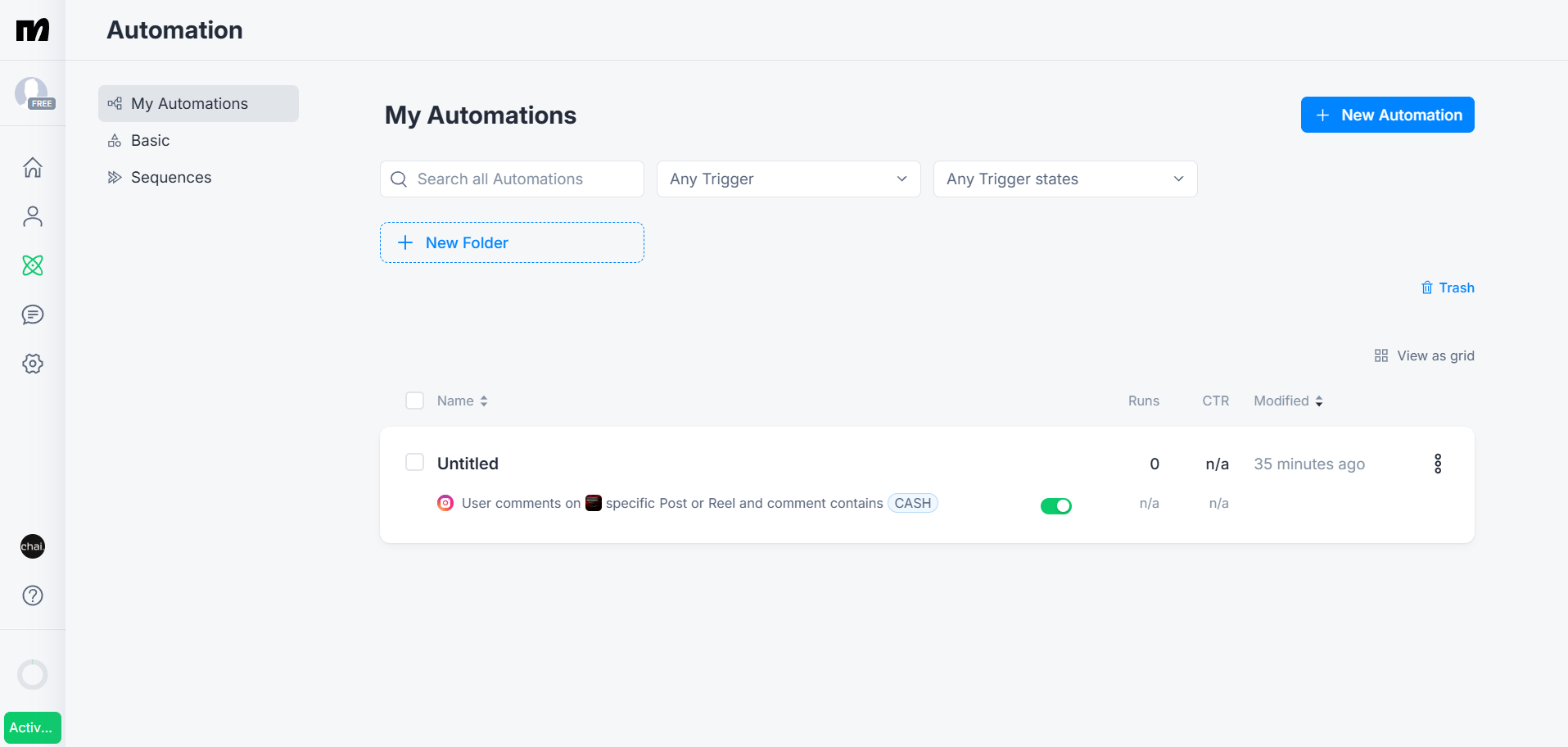The width and height of the screenshot is (1568, 747).
Task: Expand the Any Trigger states dropdown
Action: pos(1065,179)
